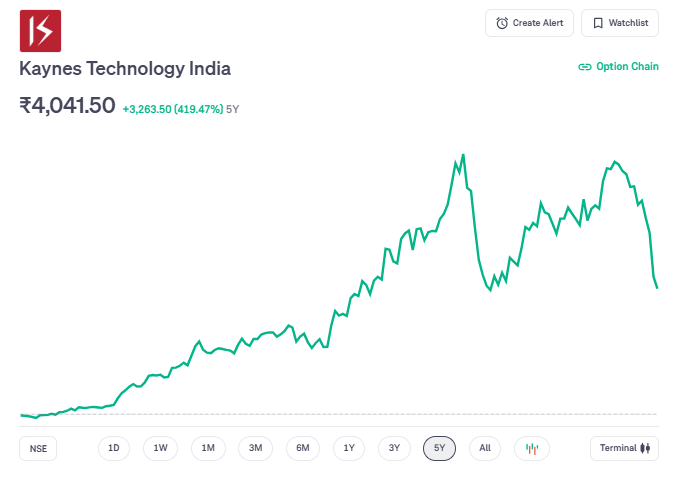
Task: Switch chart to 3M range
Action: [x=255, y=448]
